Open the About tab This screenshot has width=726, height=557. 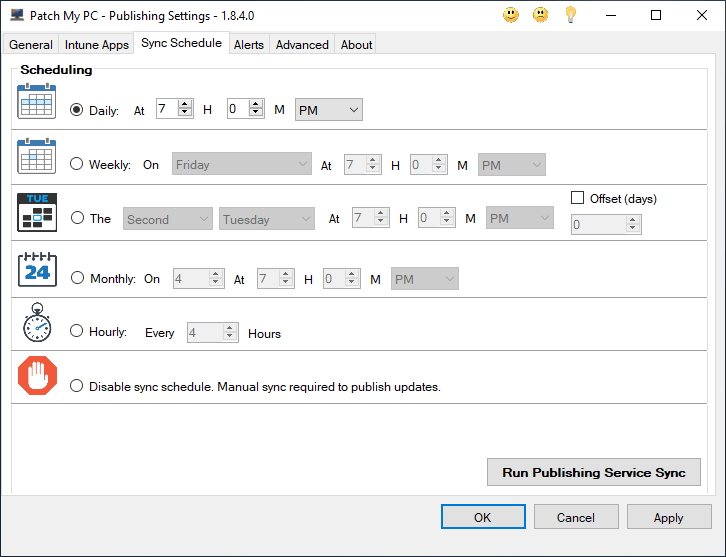tap(356, 44)
